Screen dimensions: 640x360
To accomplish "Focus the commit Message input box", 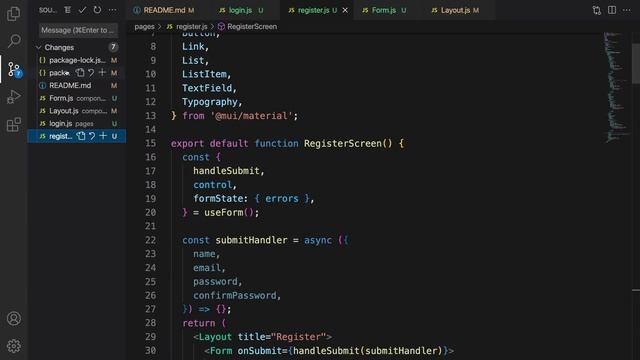I will point(78,30).
